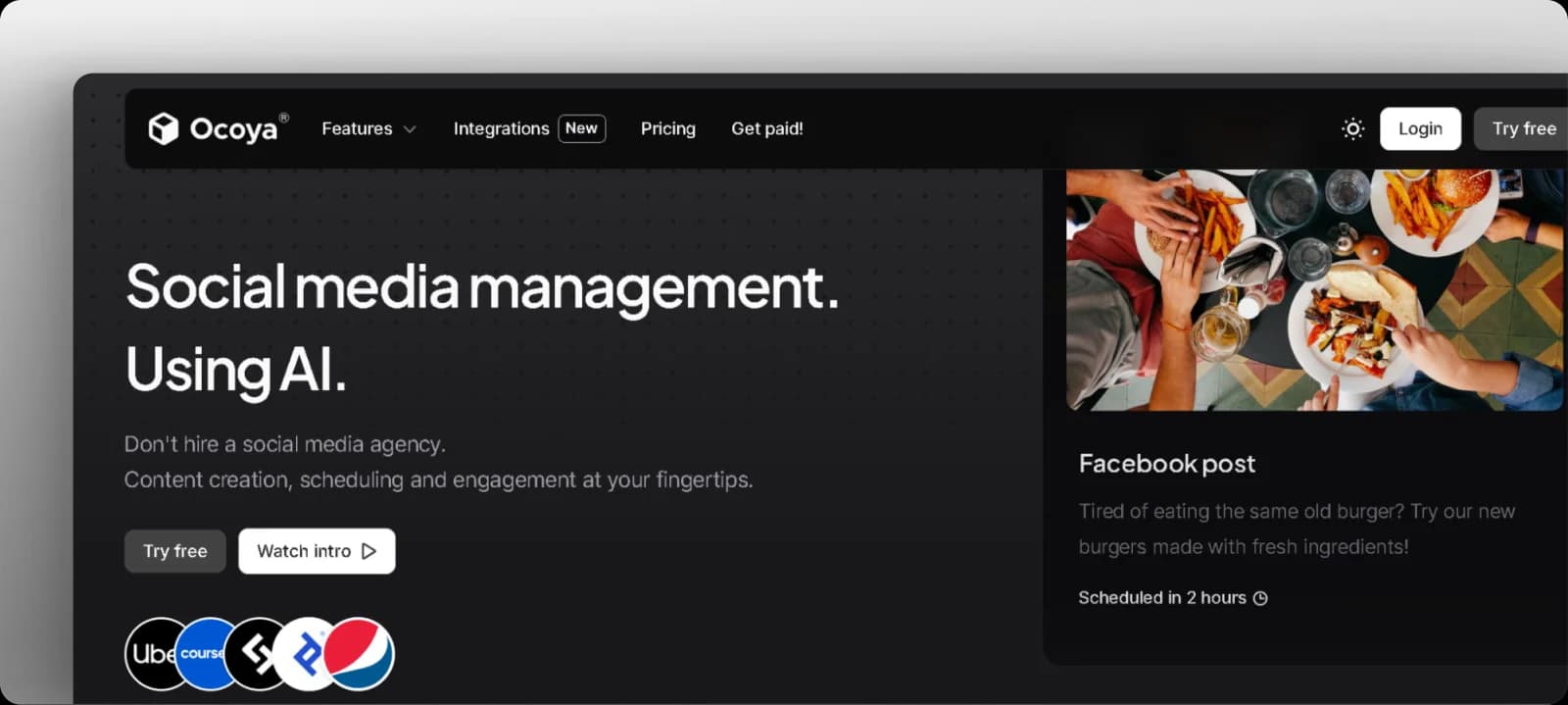This screenshot has width=1568, height=705.
Task: Go to the Pricing page
Action: tap(668, 128)
